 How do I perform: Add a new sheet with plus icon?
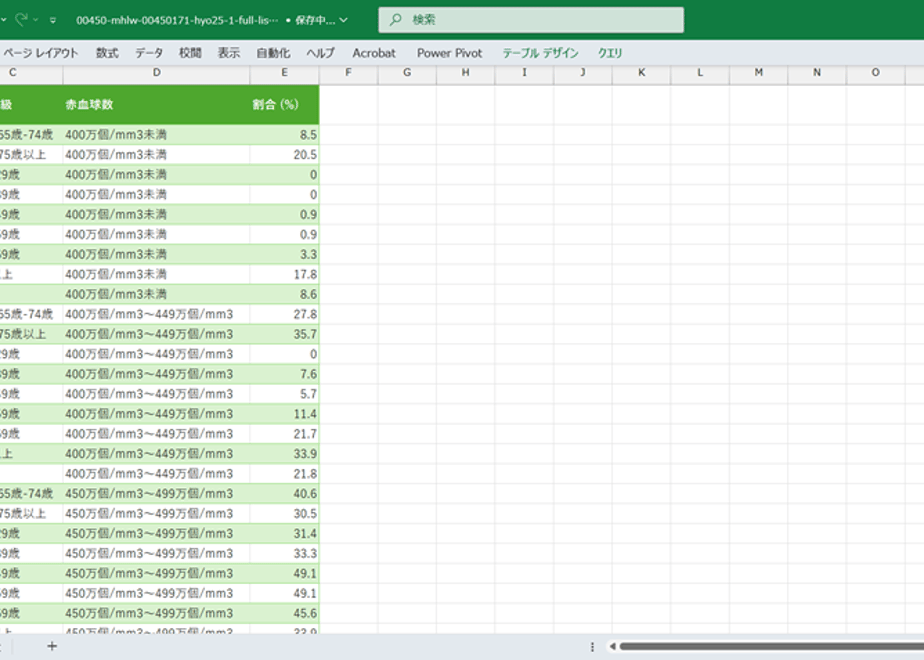click(x=52, y=646)
